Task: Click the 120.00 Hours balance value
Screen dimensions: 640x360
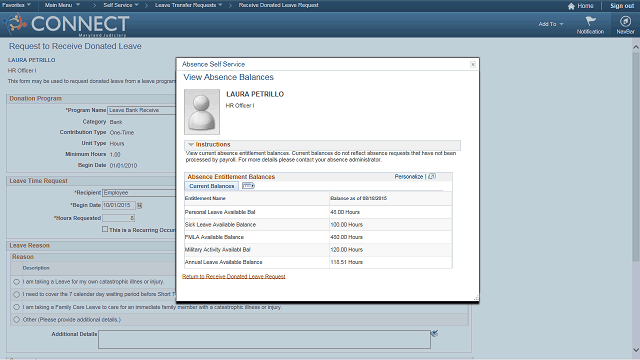Action: (x=347, y=250)
